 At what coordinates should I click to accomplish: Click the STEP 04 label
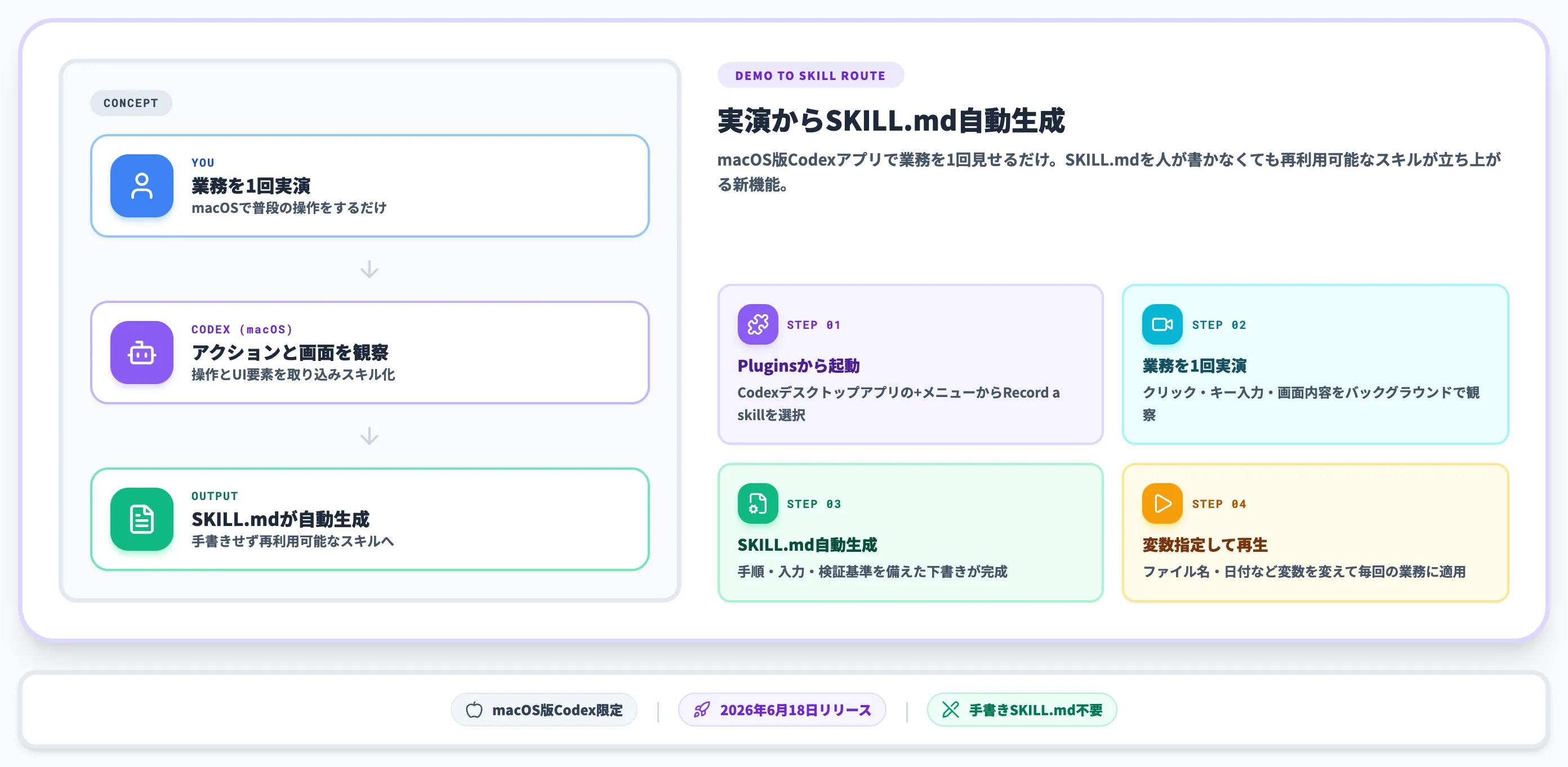tap(1219, 504)
